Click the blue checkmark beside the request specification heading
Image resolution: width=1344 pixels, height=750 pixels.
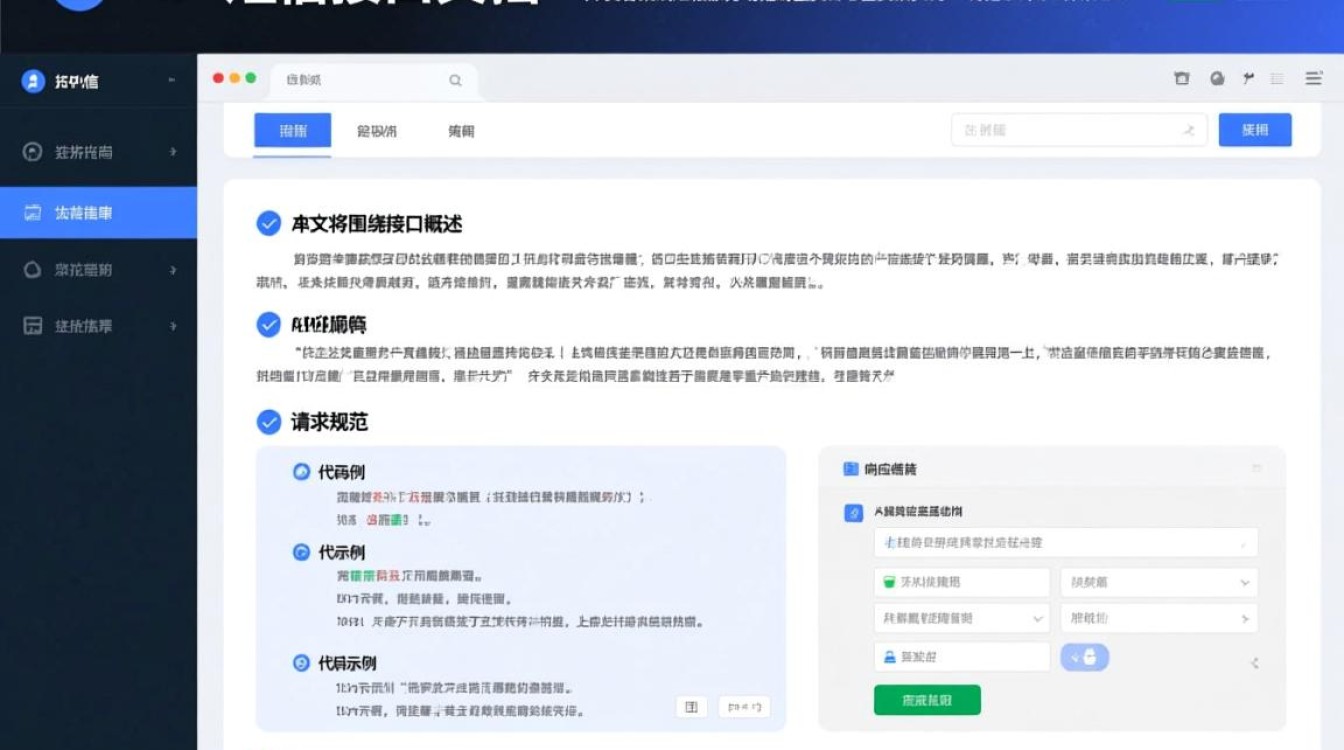click(266, 423)
